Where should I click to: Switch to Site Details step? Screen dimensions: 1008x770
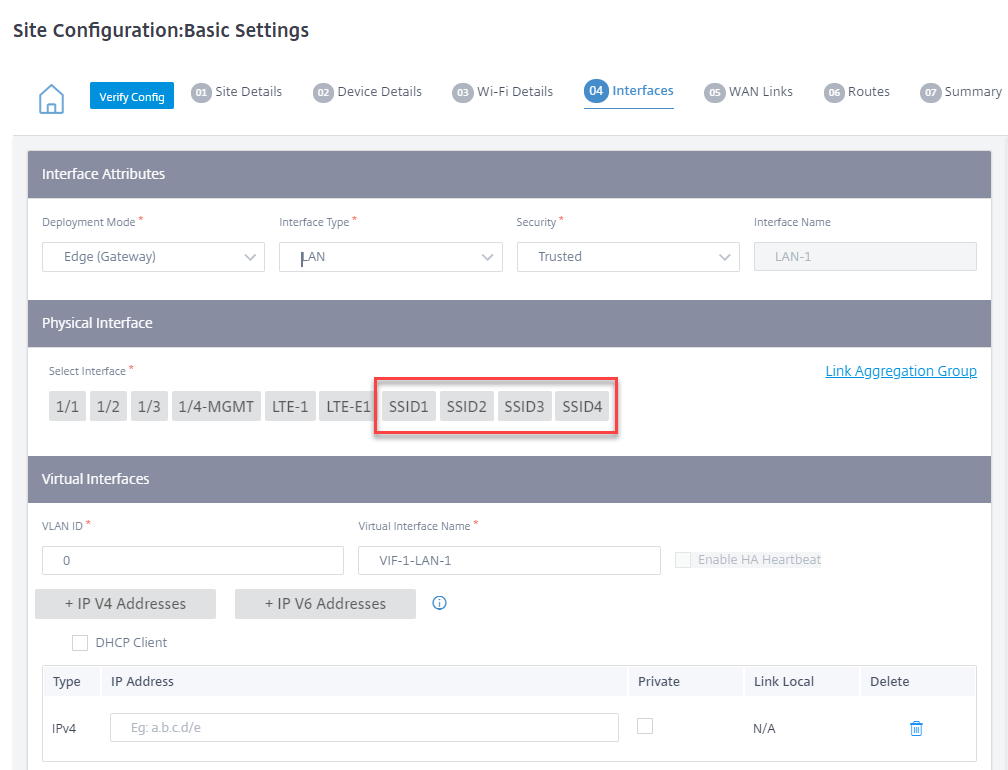click(x=237, y=92)
